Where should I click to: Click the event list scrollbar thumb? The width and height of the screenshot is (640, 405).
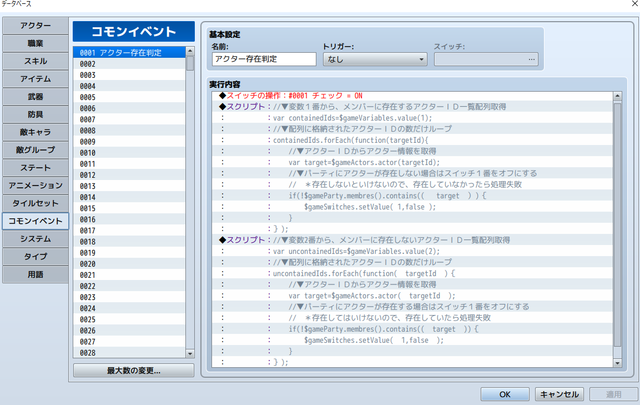190,63
